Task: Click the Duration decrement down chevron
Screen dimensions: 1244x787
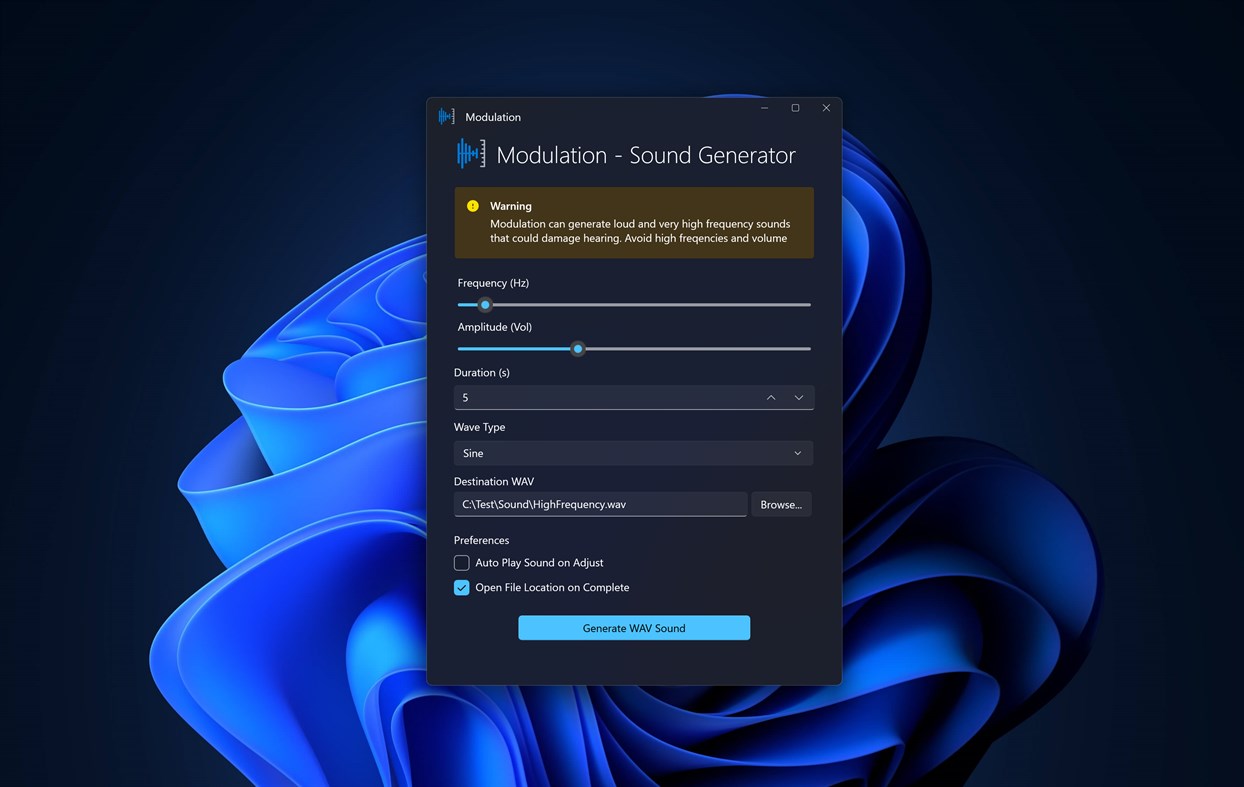Action: tap(799, 397)
